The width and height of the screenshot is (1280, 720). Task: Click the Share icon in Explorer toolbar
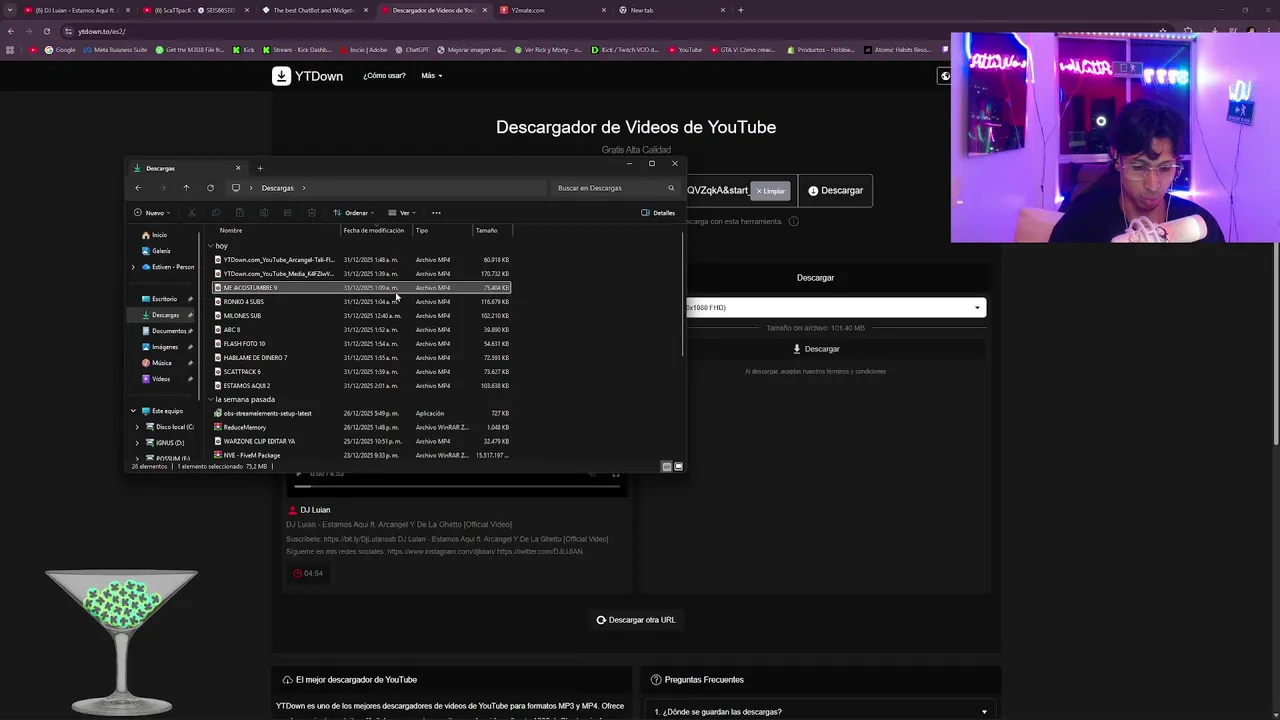click(288, 213)
